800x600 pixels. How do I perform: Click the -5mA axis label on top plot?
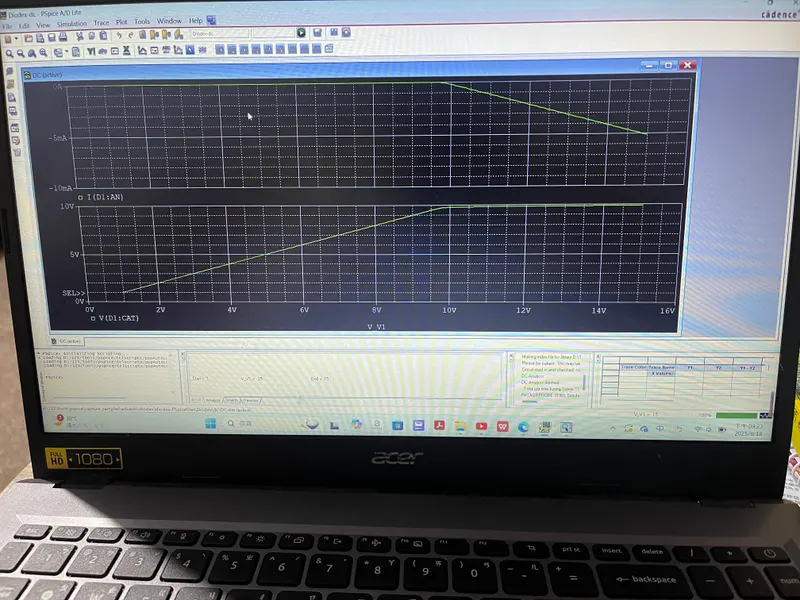(x=58, y=138)
